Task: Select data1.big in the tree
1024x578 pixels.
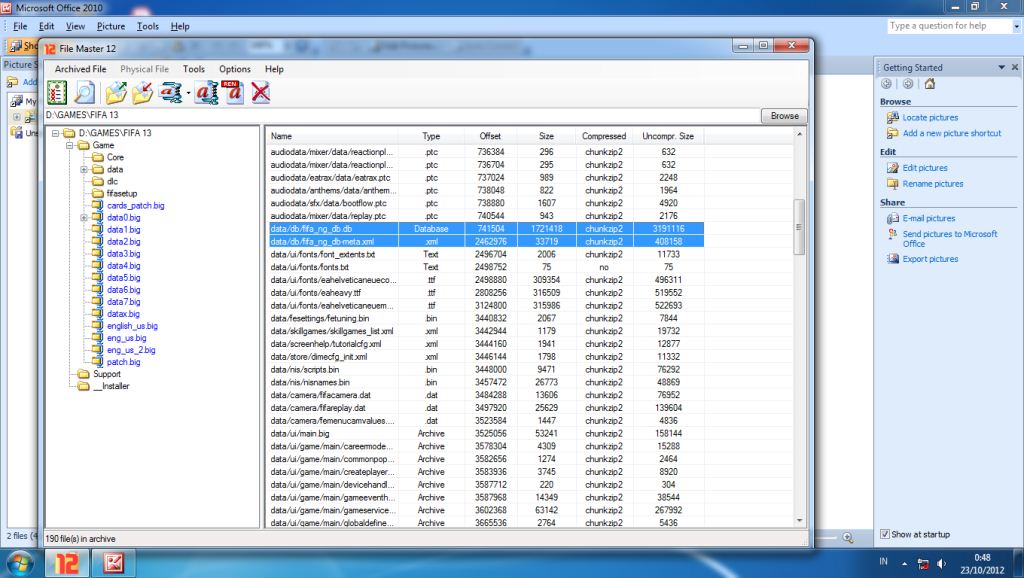Action: (123, 230)
